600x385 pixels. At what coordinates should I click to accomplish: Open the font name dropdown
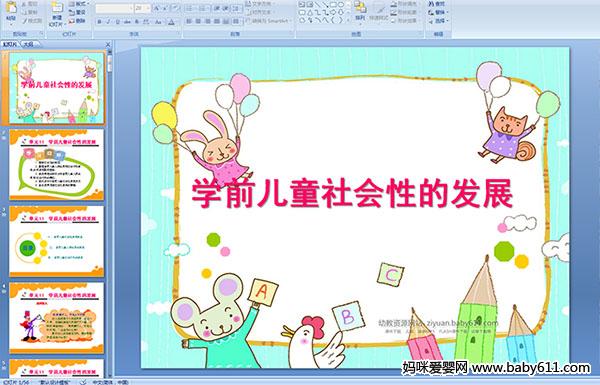coord(131,8)
